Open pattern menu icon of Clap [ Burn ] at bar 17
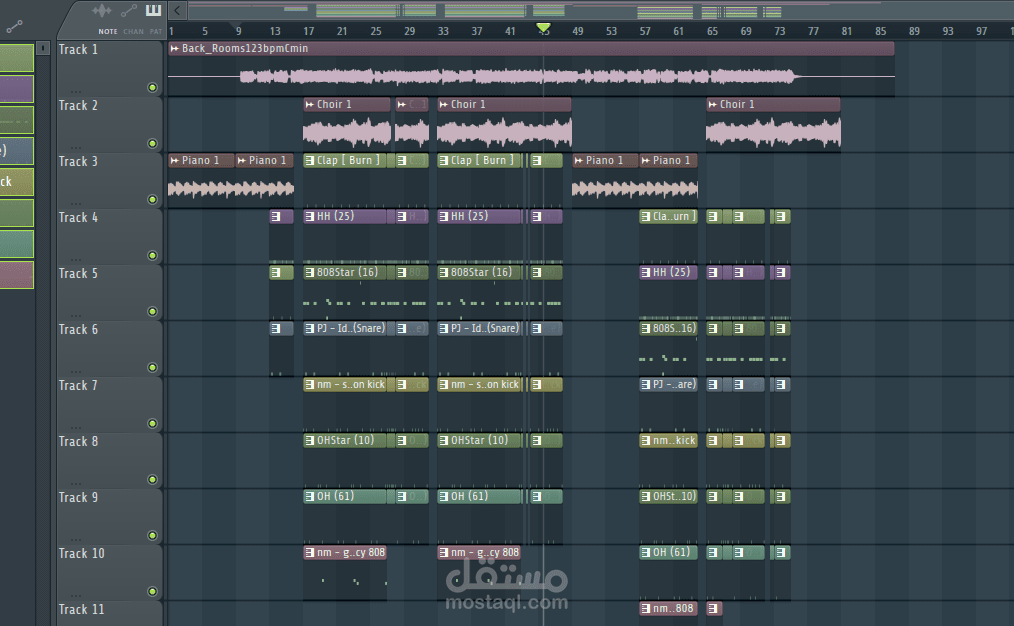This screenshot has height=626, width=1014. (310, 160)
